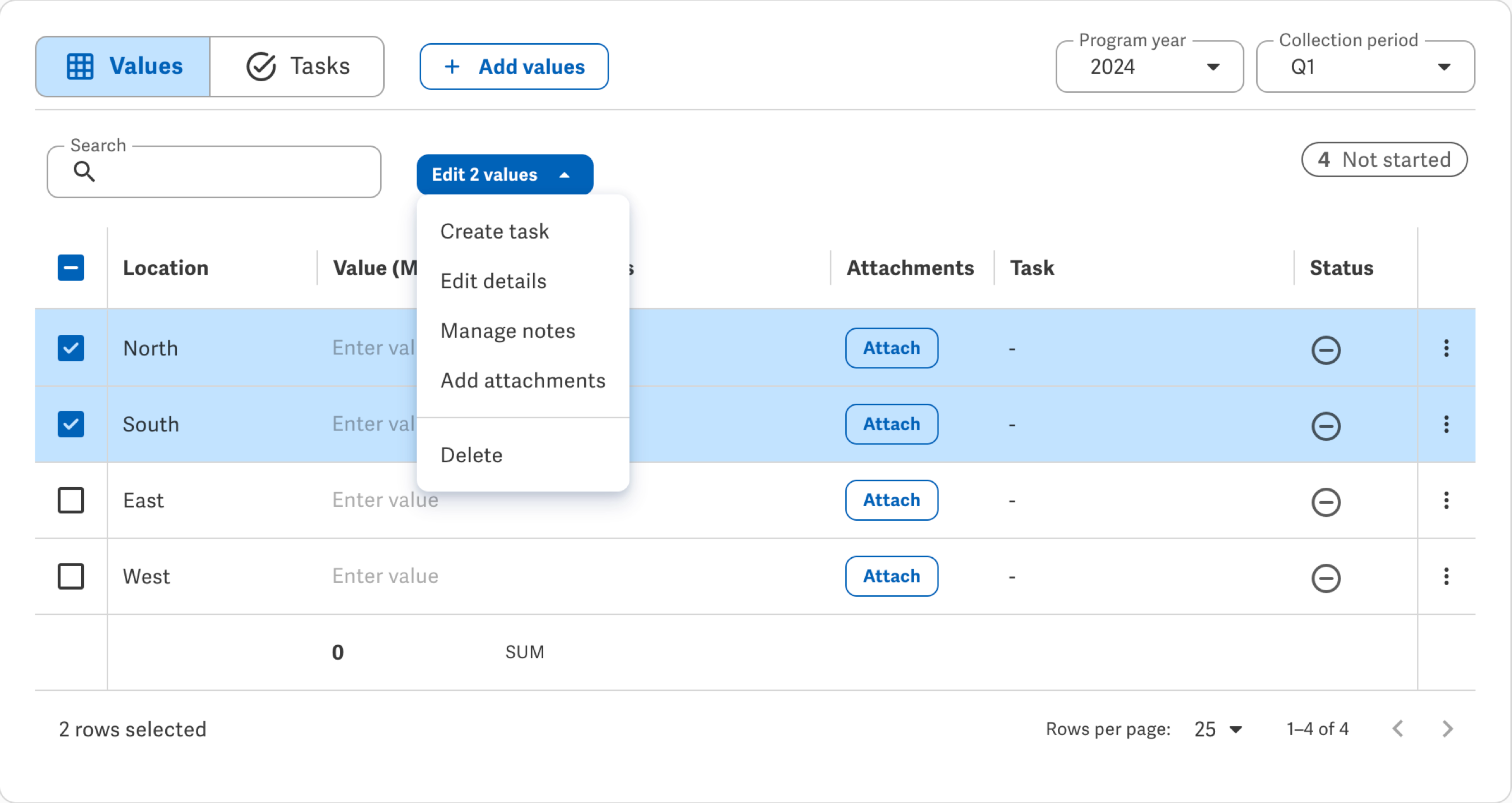1512x803 pixels.
Task: Open the Program year dropdown
Action: [x=1213, y=66]
